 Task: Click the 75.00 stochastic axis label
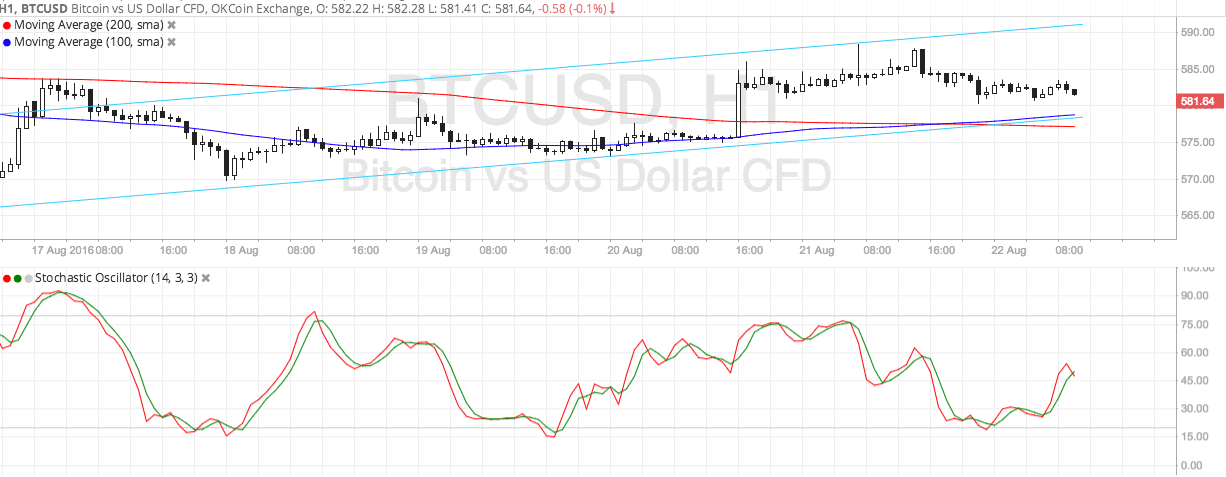(x=1196, y=324)
